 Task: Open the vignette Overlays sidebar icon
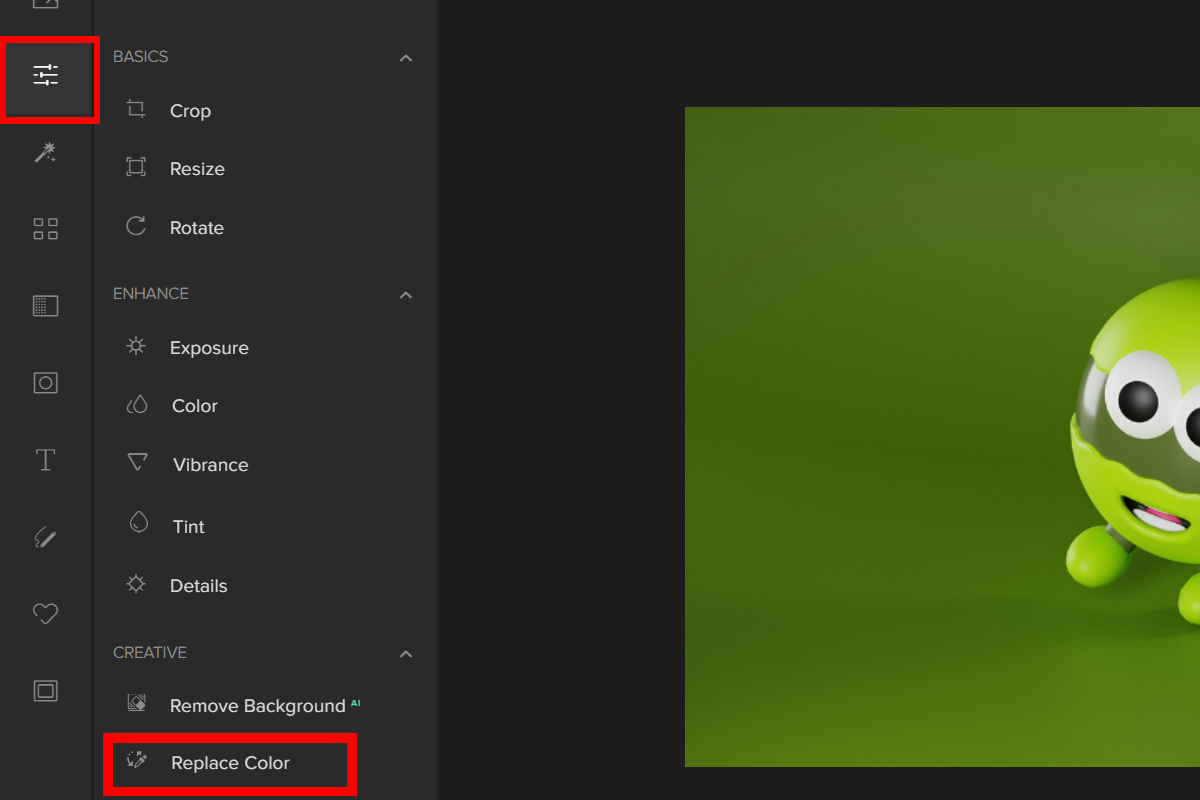(46, 383)
